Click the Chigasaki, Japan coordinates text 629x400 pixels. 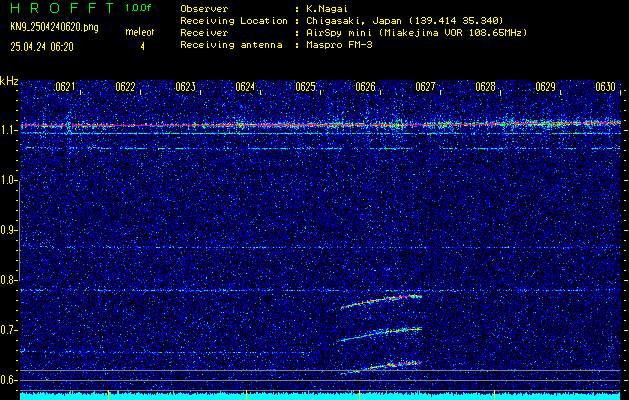click(x=405, y=21)
